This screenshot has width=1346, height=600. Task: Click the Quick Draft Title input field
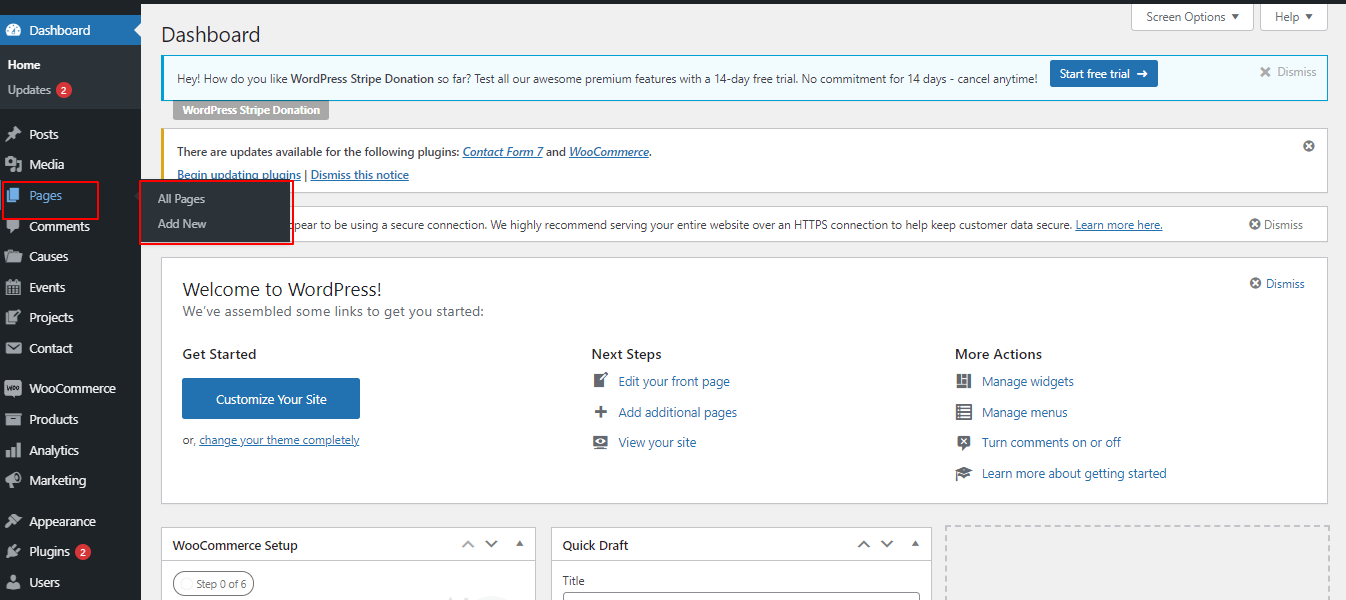click(x=740, y=596)
